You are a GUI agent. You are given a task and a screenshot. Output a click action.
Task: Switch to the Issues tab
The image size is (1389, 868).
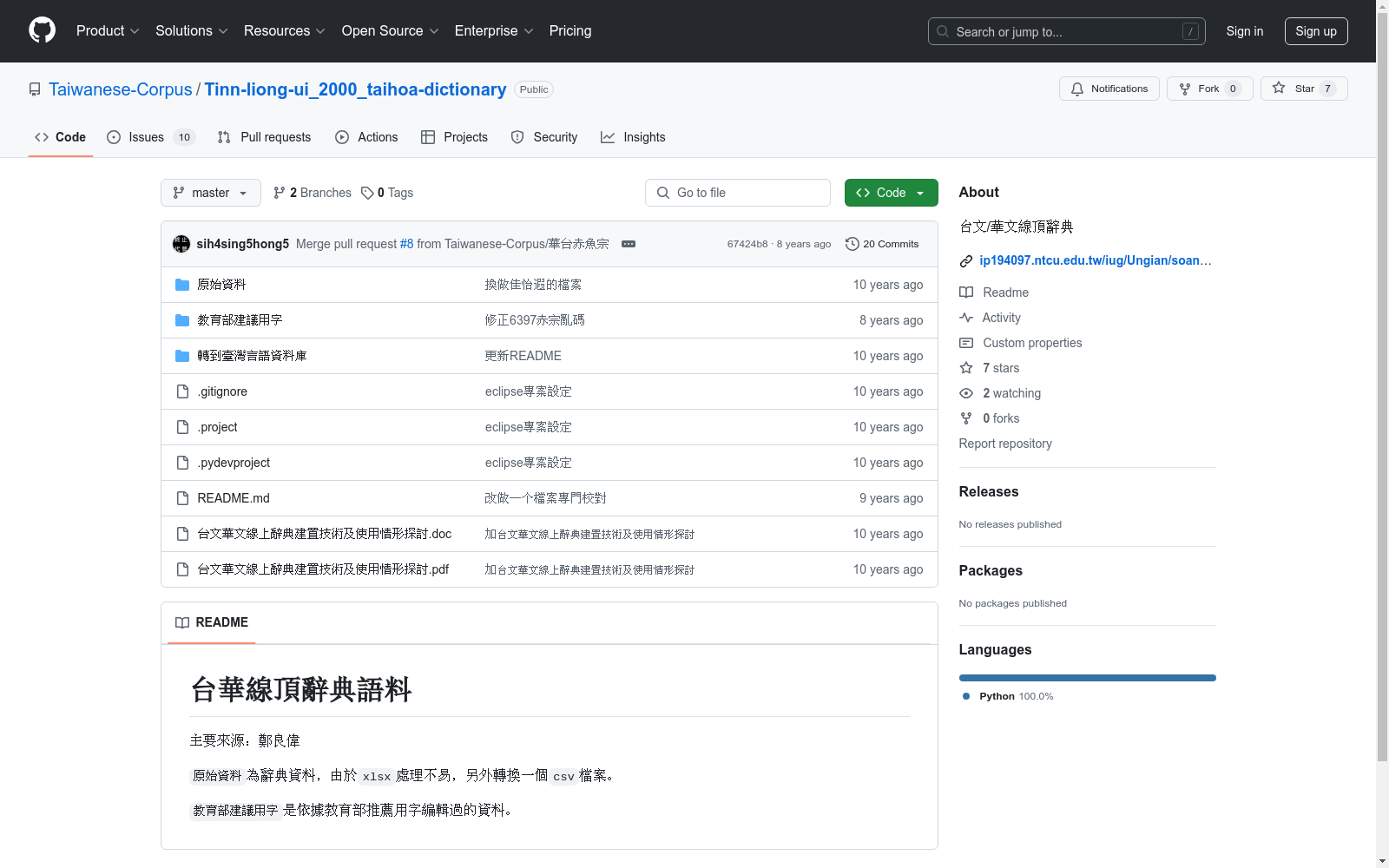click(151, 137)
